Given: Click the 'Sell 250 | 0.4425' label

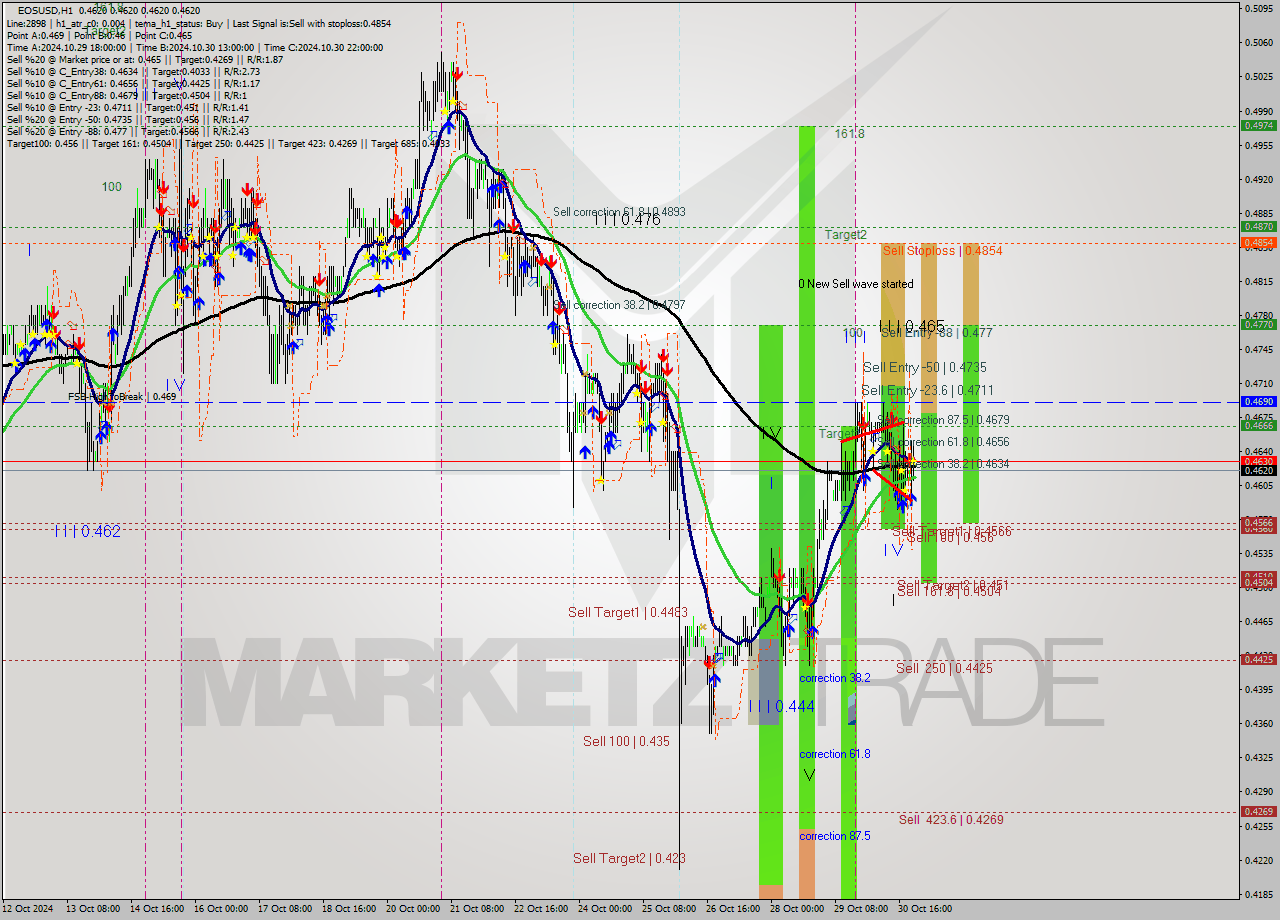Looking at the screenshot, I should [944, 668].
